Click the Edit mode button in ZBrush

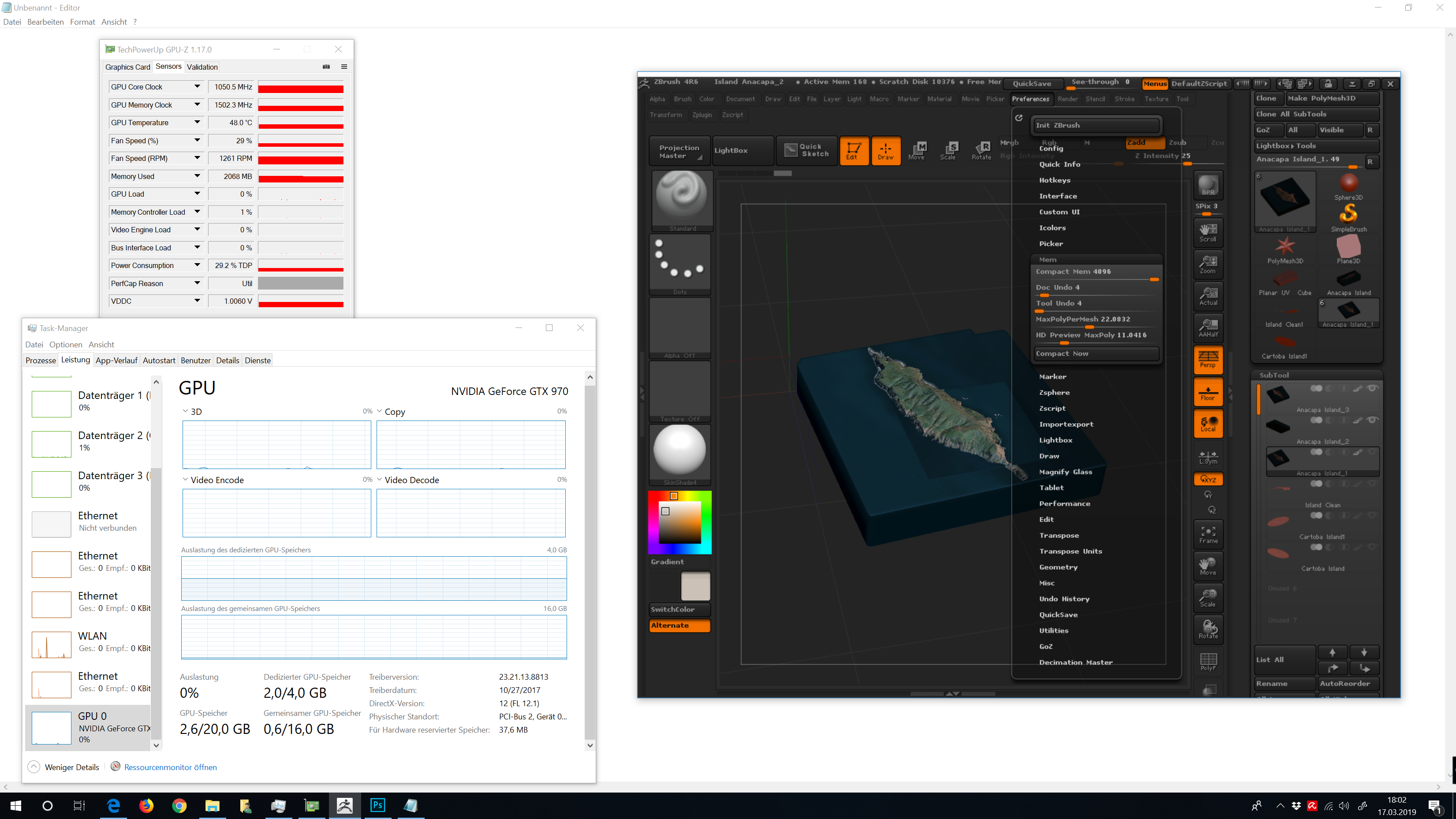pyautogui.click(x=854, y=150)
